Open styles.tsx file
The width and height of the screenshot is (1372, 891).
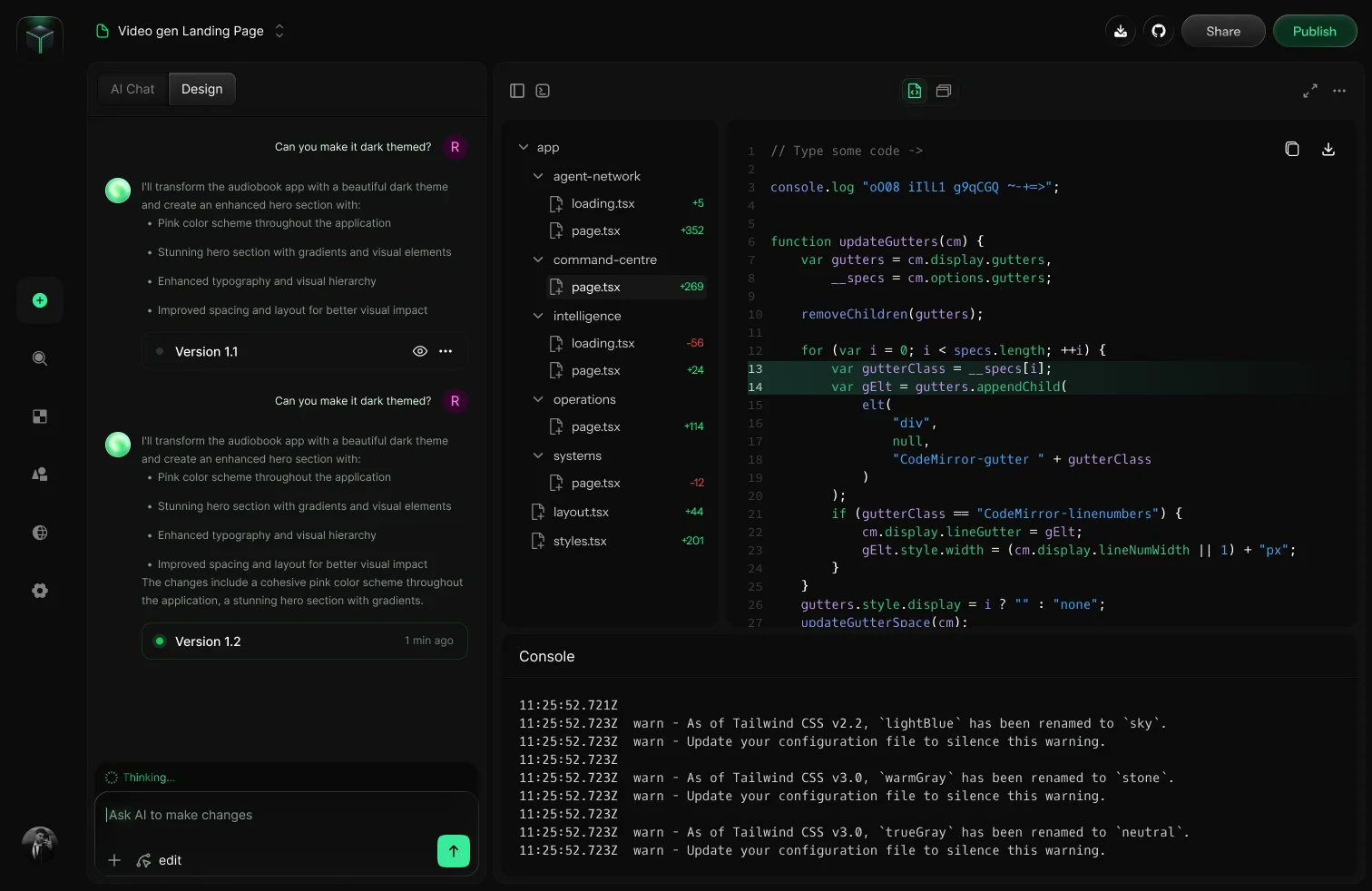click(x=617, y=541)
